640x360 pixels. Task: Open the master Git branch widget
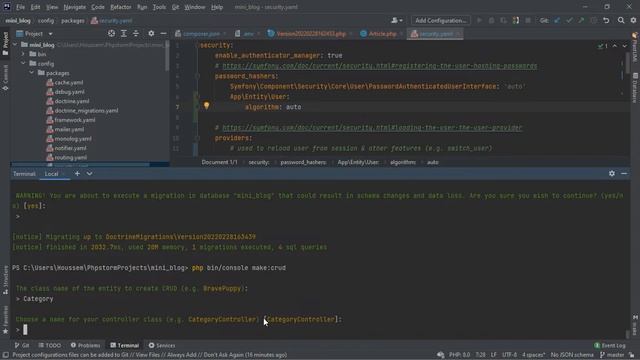click(x=612, y=355)
